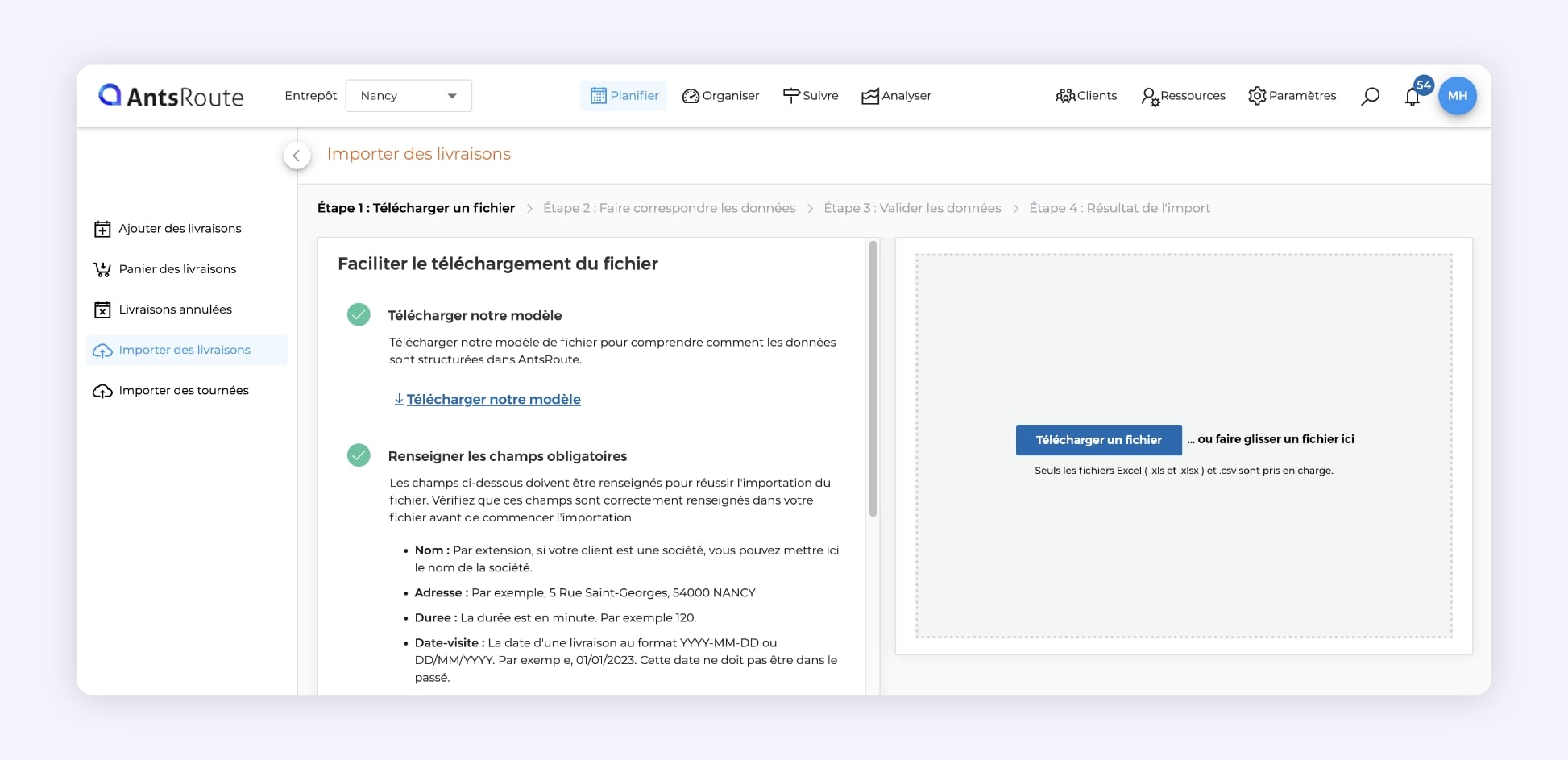Screen dimensions: 1568x760
Task: Click green checkmark beside Télécharger notre modèle
Action: point(359,314)
